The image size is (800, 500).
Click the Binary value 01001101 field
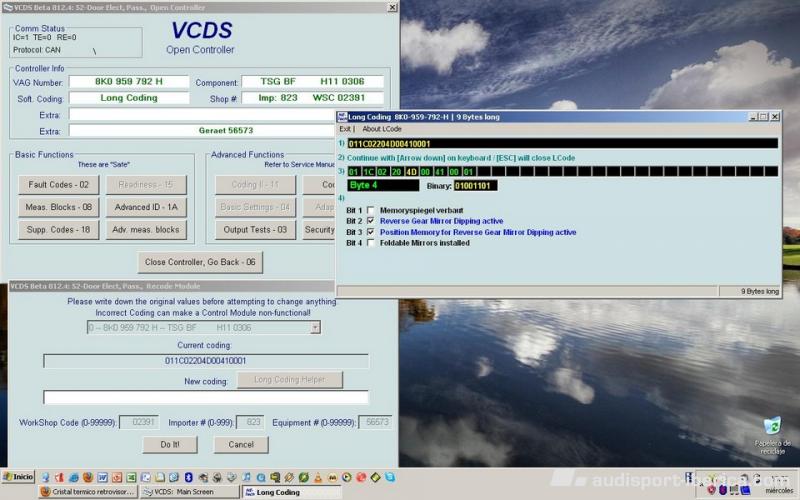coord(475,186)
